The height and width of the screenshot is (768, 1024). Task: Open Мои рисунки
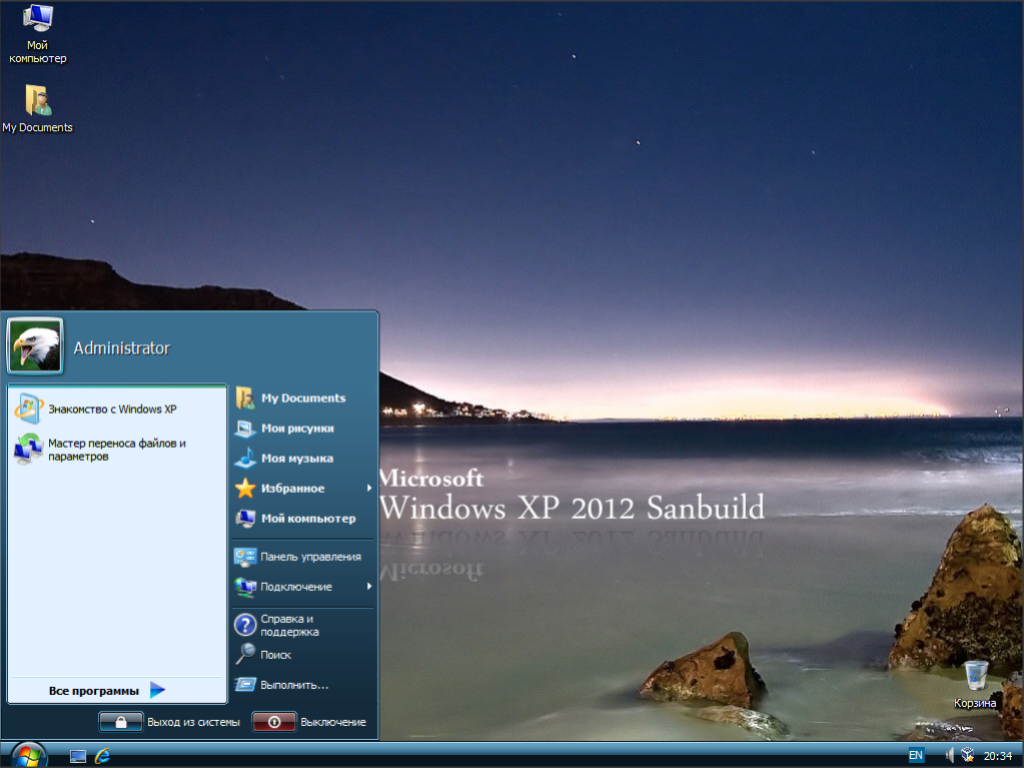point(304,428)
